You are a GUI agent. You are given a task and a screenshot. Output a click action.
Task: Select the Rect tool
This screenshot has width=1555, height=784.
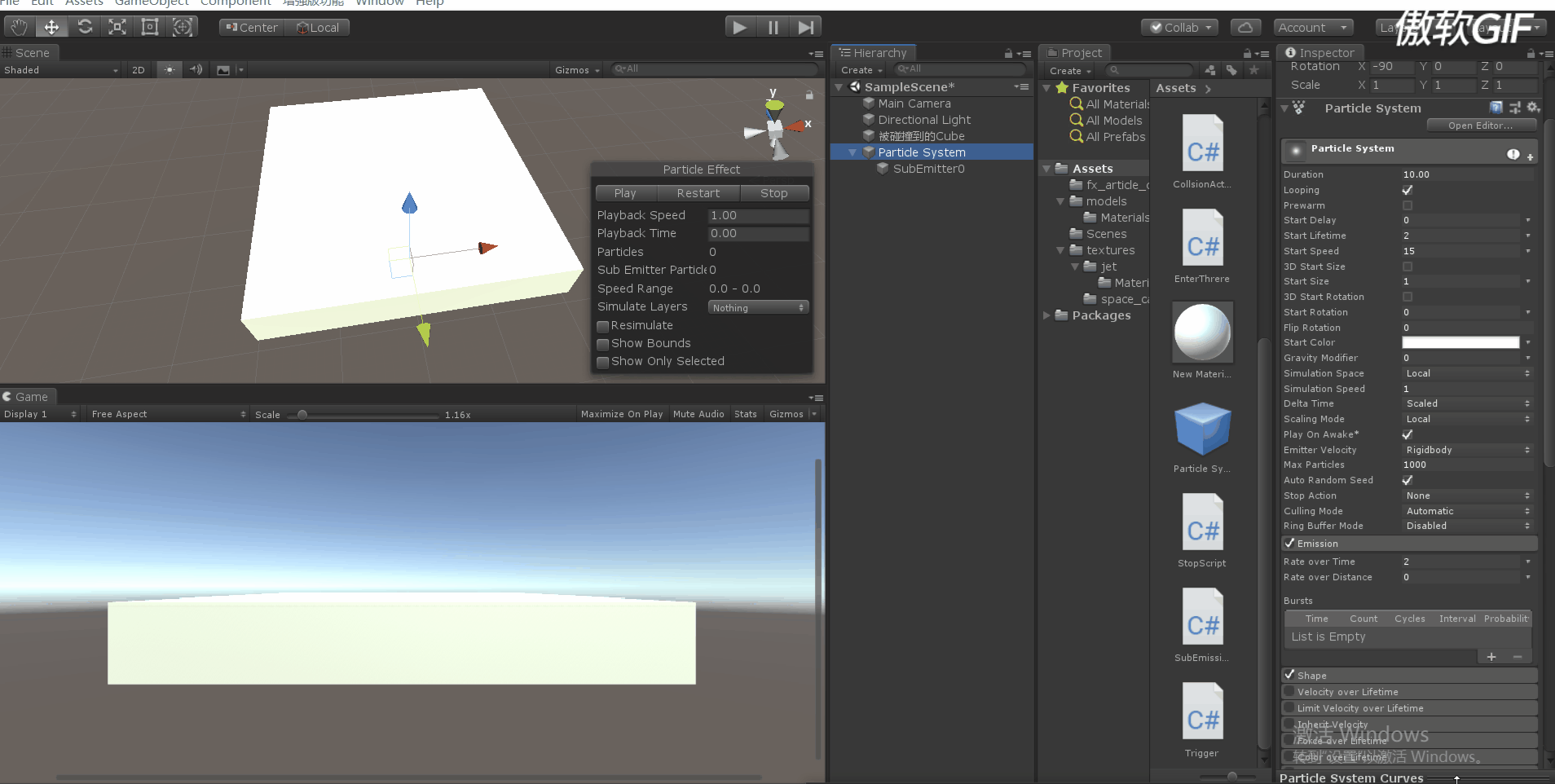click(x=150, y=27)
